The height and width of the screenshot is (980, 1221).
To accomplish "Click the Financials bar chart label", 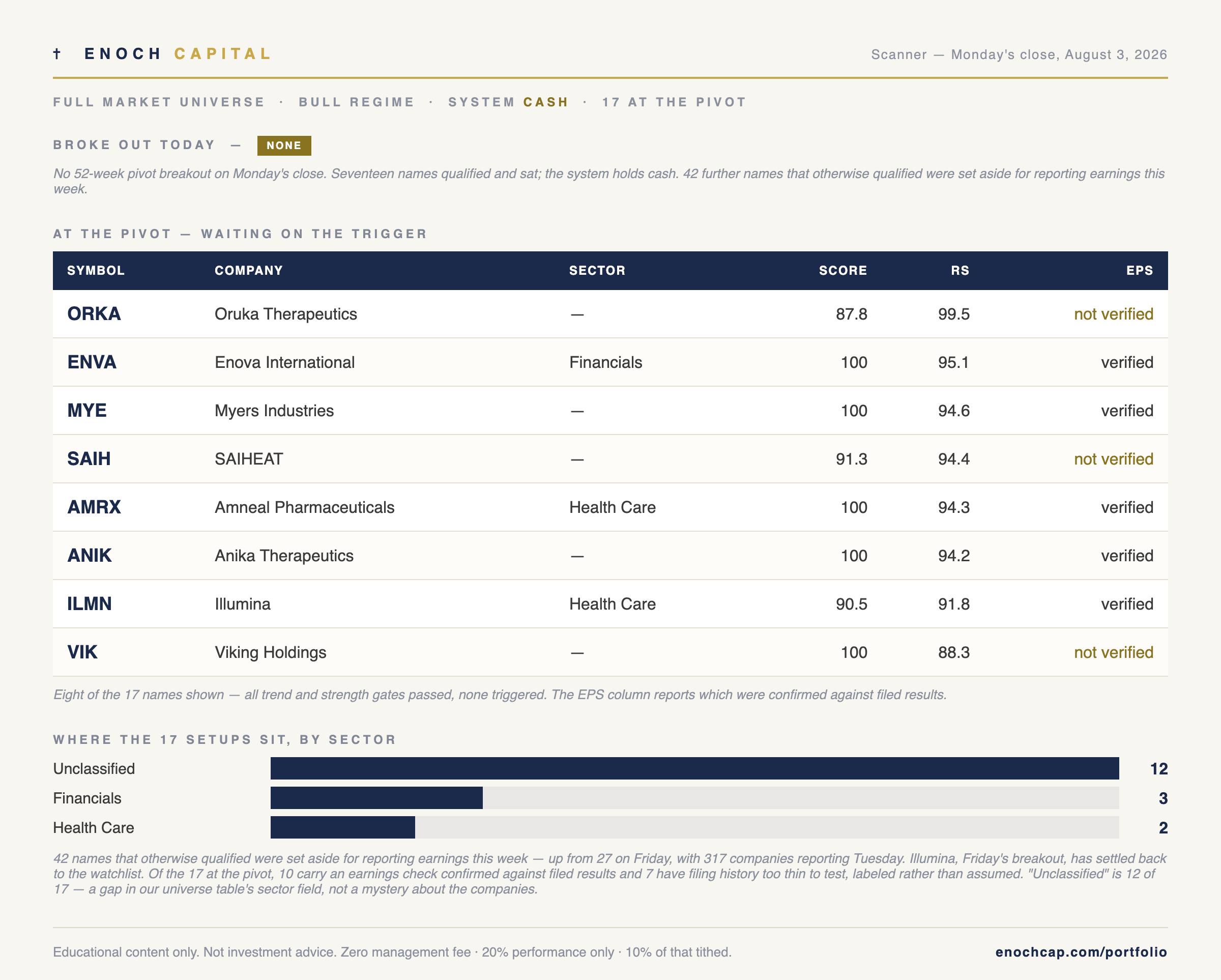I will [x=87, y=798].
